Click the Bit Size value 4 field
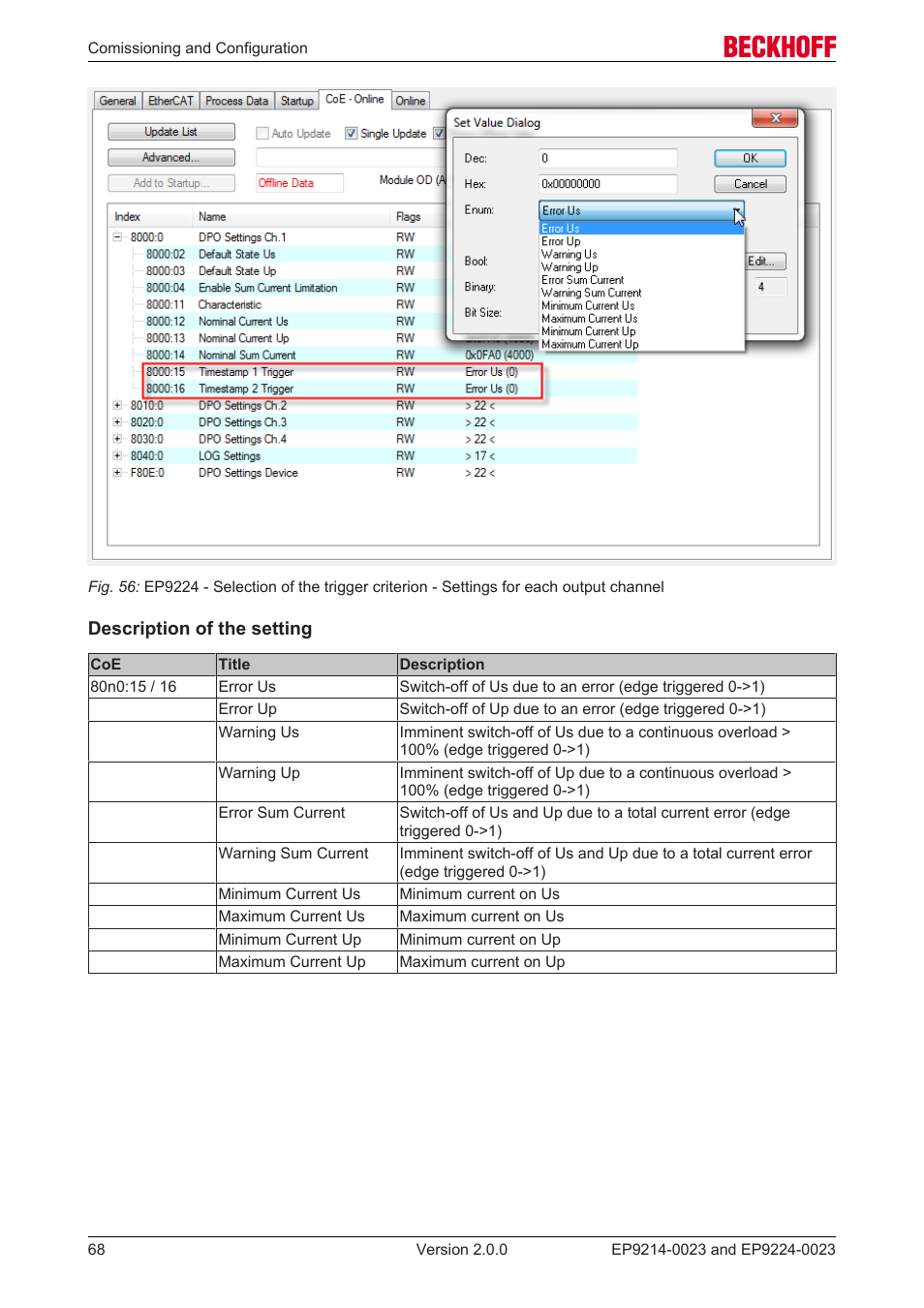This screenshot has width=924, height=1308. click(x=771, y=287)
